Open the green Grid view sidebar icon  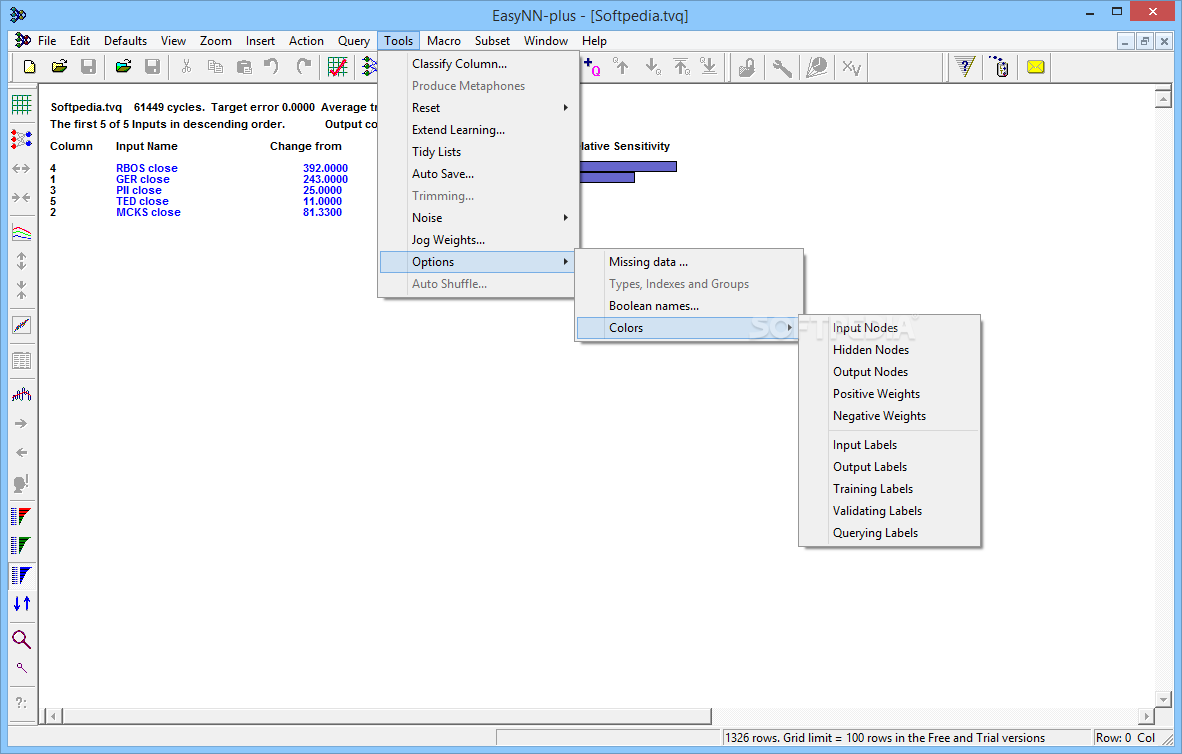click(x=22, y=105)
